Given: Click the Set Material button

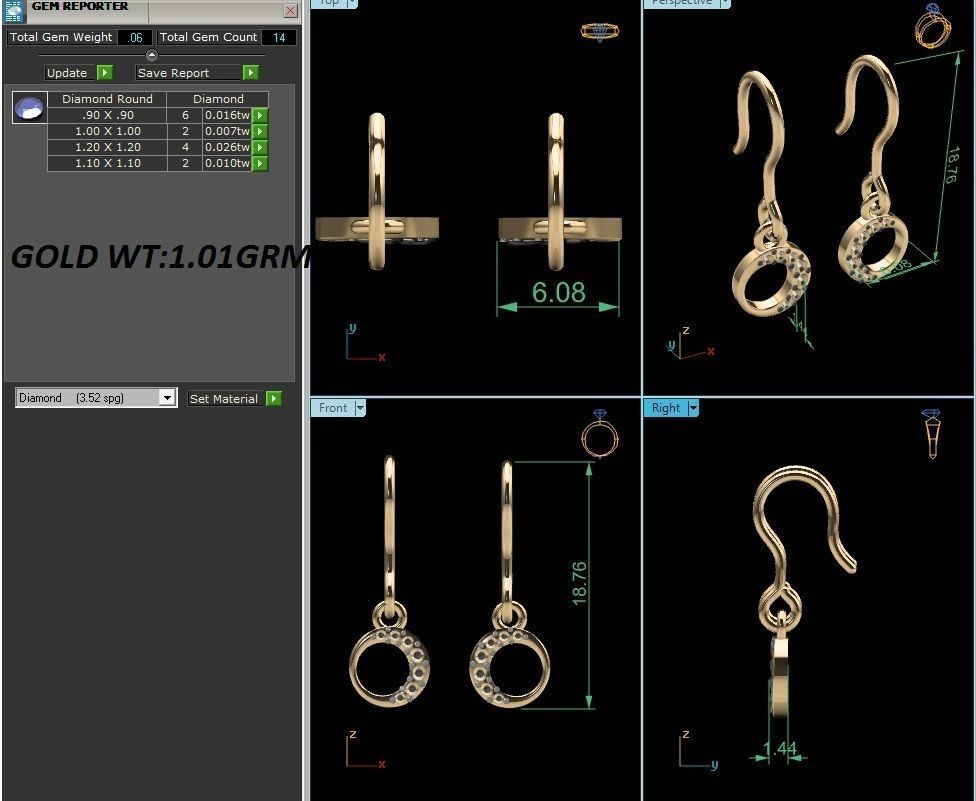Looking at the screenshot, I should [x=224, y=399].
